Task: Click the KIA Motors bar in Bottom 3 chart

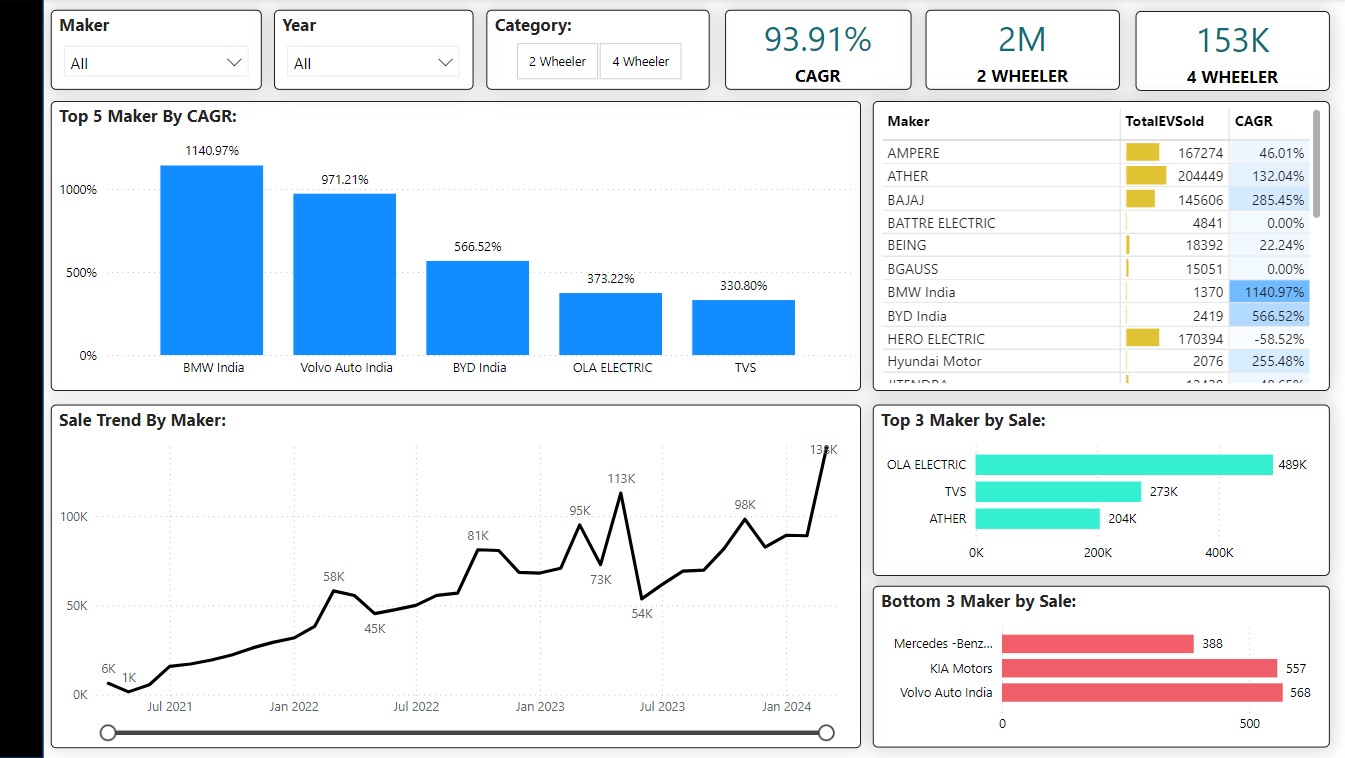Action: 1140,668
